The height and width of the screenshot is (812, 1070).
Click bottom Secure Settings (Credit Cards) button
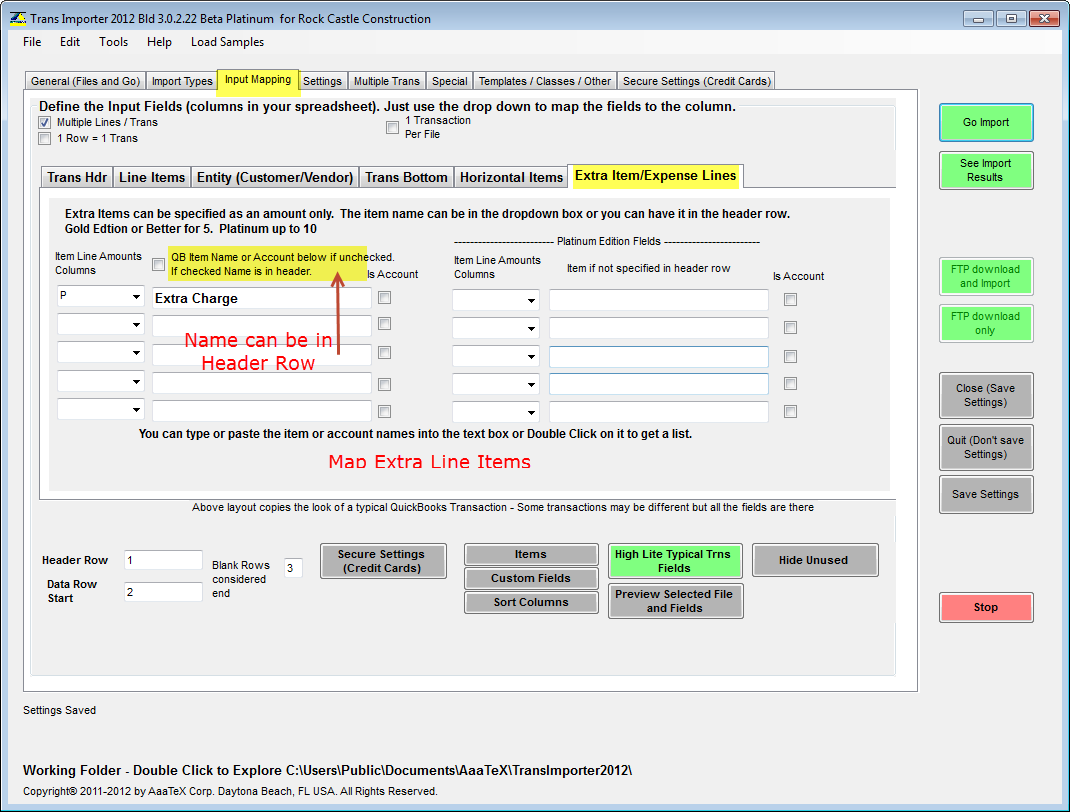(383, 561)
